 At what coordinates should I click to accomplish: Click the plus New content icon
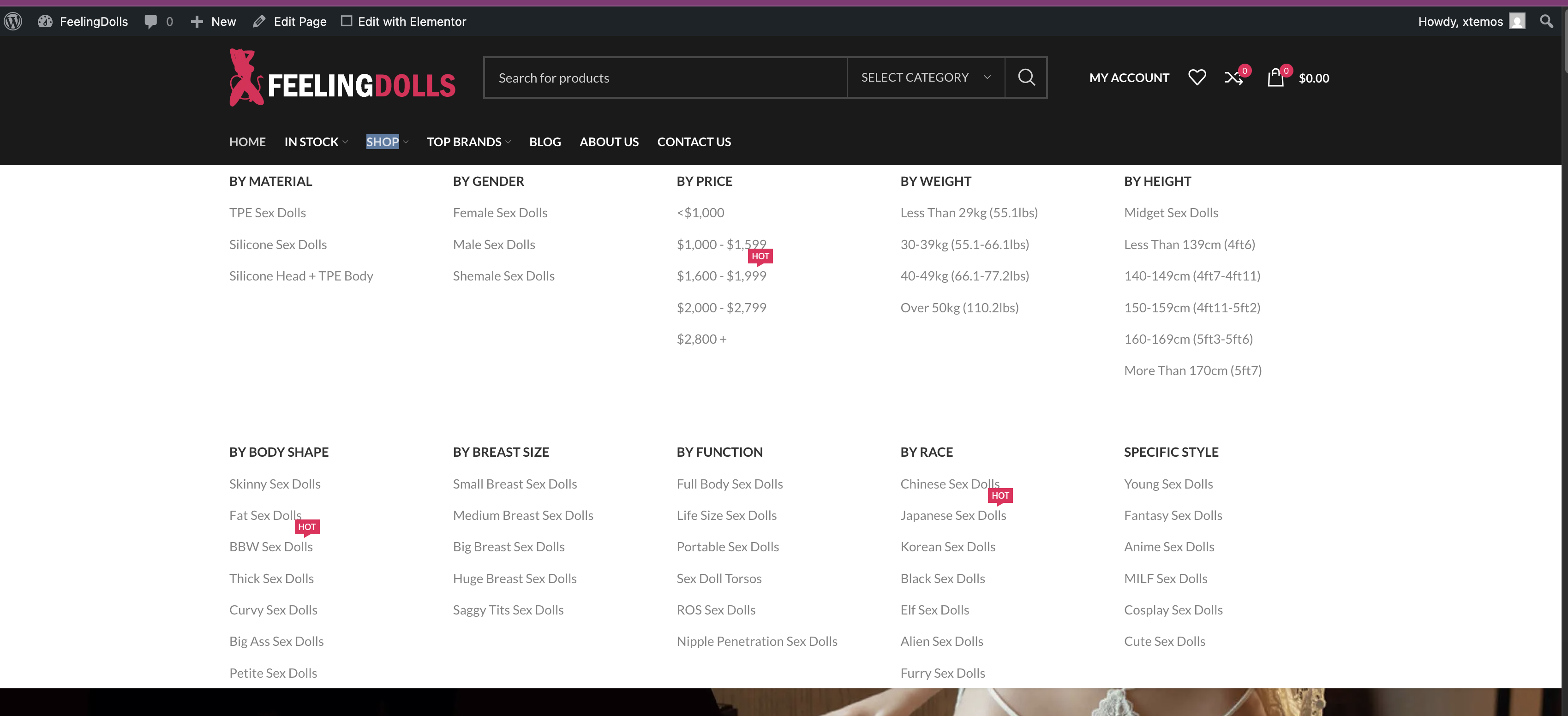pos(197,21)
